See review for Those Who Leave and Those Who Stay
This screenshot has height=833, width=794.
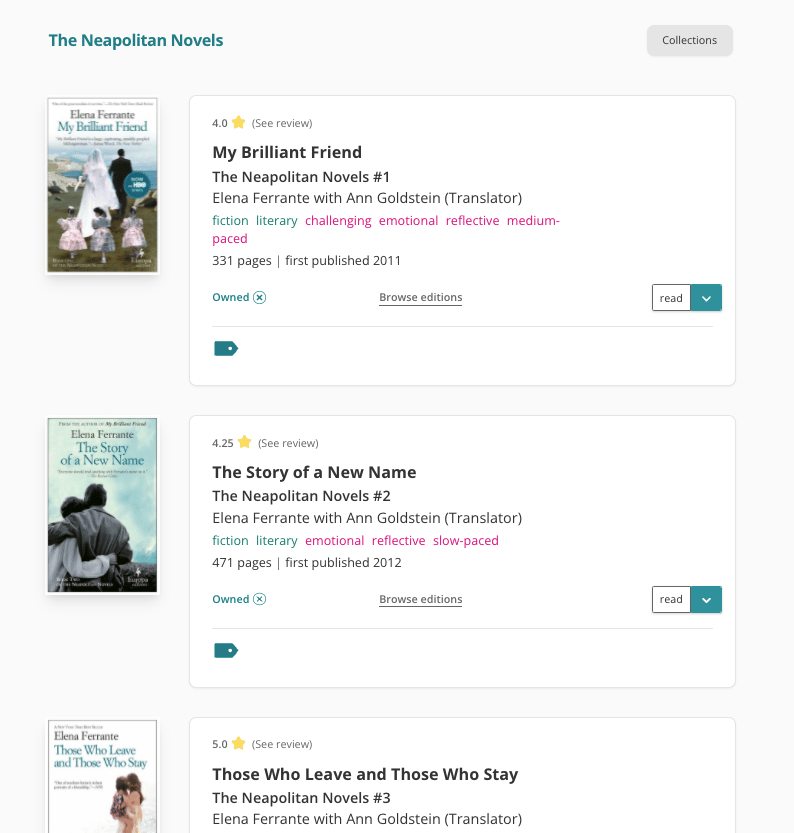tap(282, 744)
